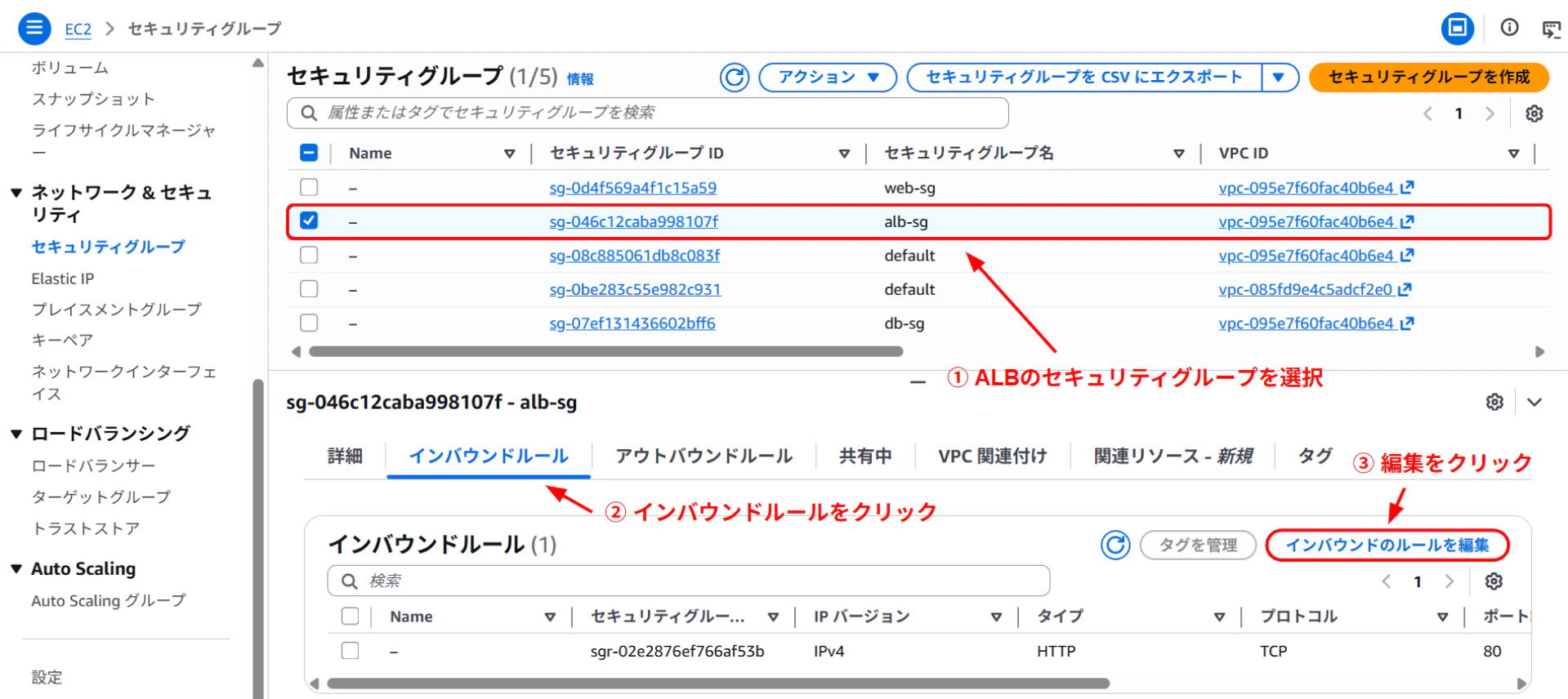1568x699 pixels.
Task: Click the 情報 info link
Action: [x=580, y=79]
